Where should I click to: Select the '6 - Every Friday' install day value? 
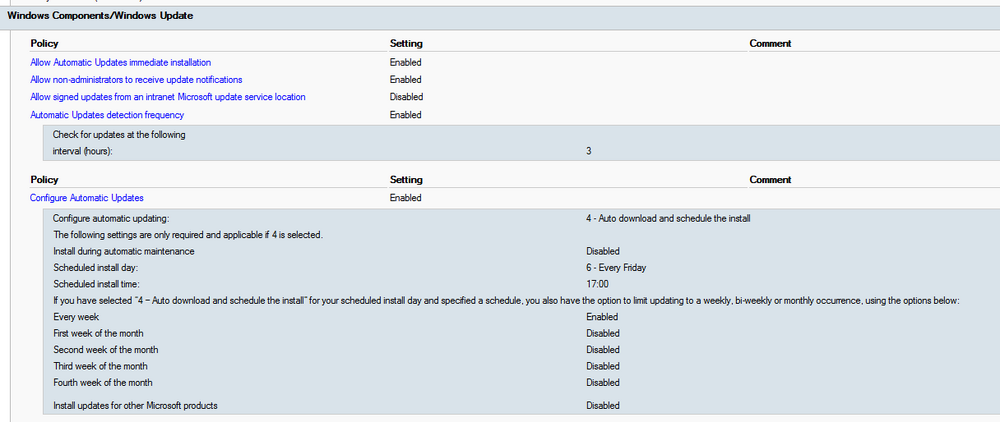[x=616, y=268]
